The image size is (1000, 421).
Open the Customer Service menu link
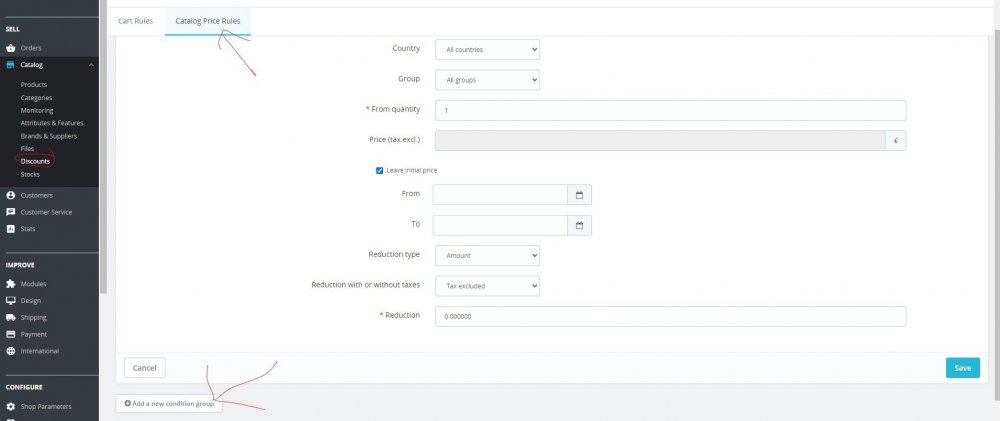[46, 212]
